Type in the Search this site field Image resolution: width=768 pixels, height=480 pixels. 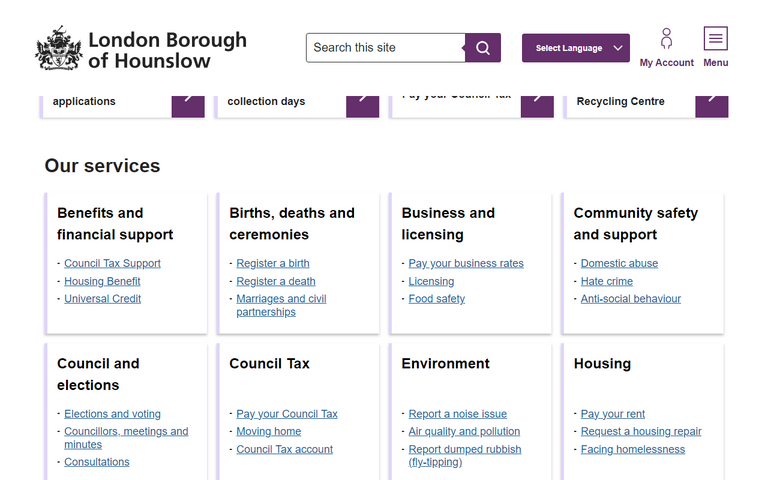tap(385, 48)
